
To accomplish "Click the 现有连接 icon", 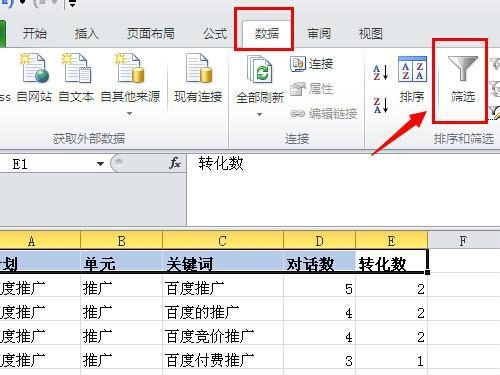I will tap(198, 77).
